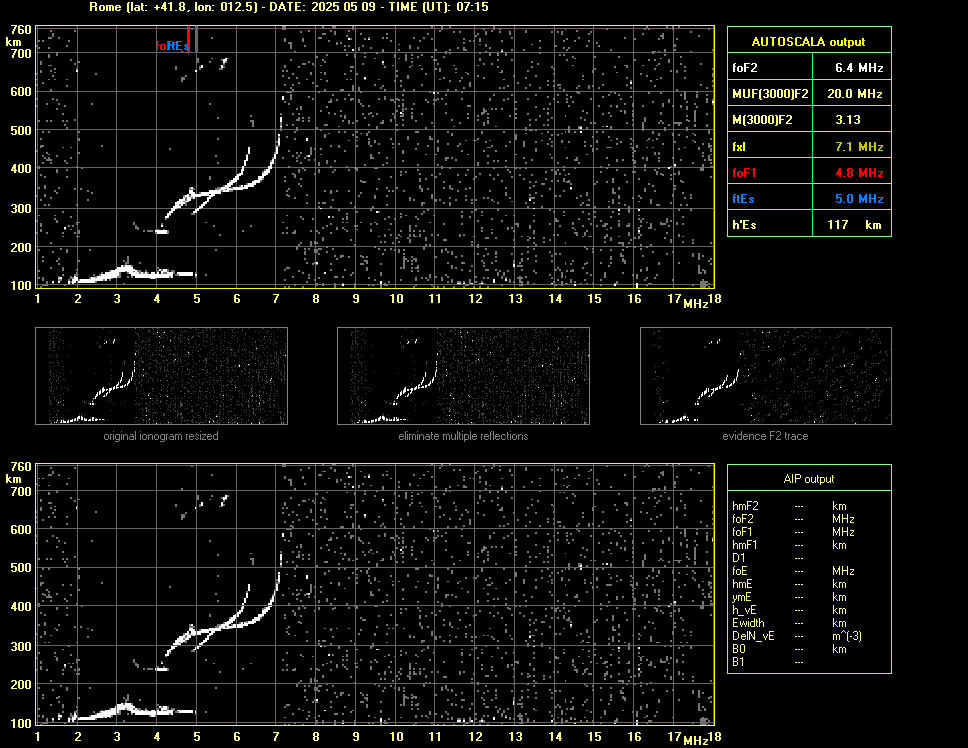Viewport: 968px width, 748px height.
Task: Click the '10' frequency label on bottom plot
Action: 396,736
